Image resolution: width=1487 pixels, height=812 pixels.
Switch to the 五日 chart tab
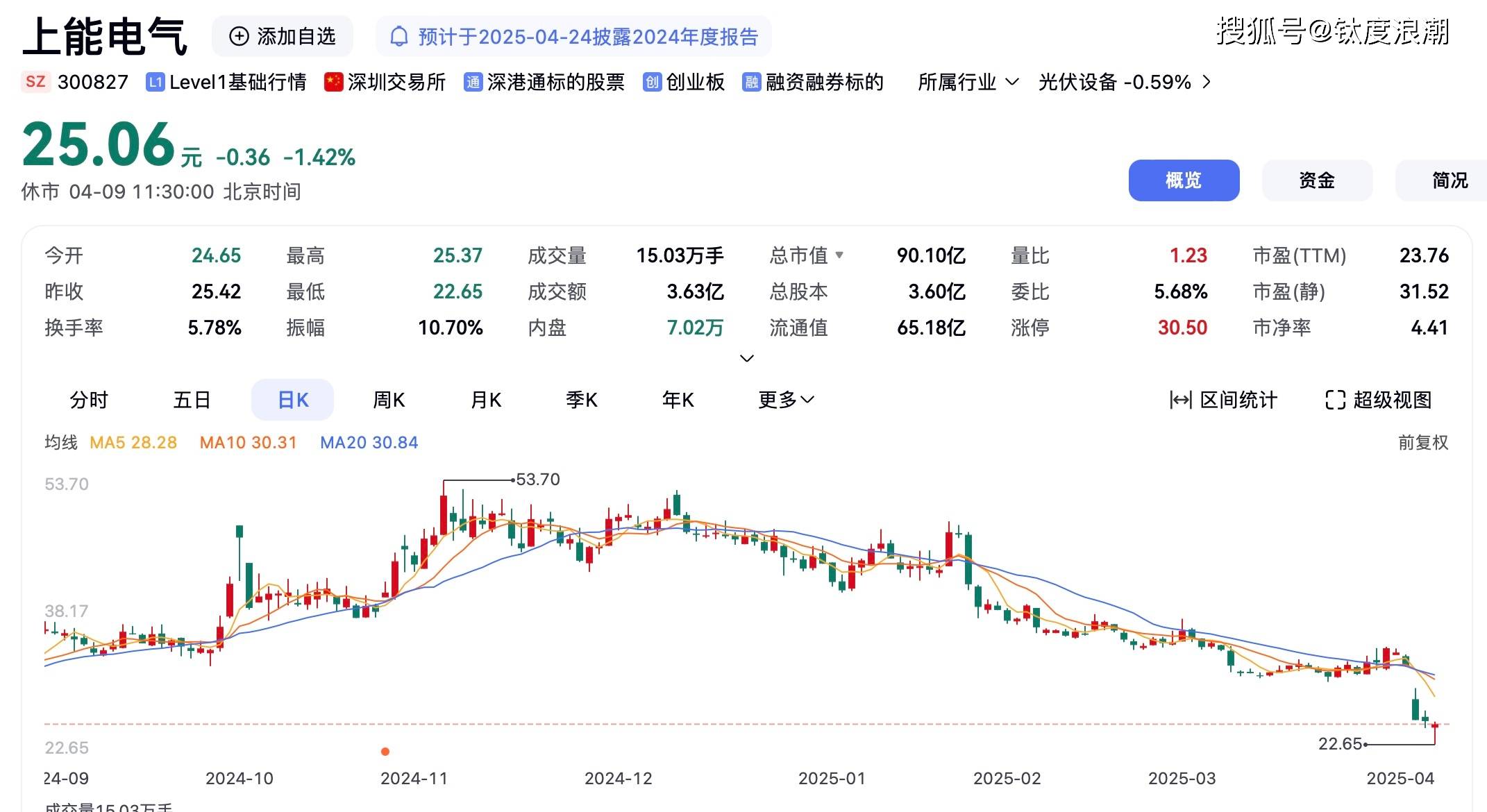point(192,400)
